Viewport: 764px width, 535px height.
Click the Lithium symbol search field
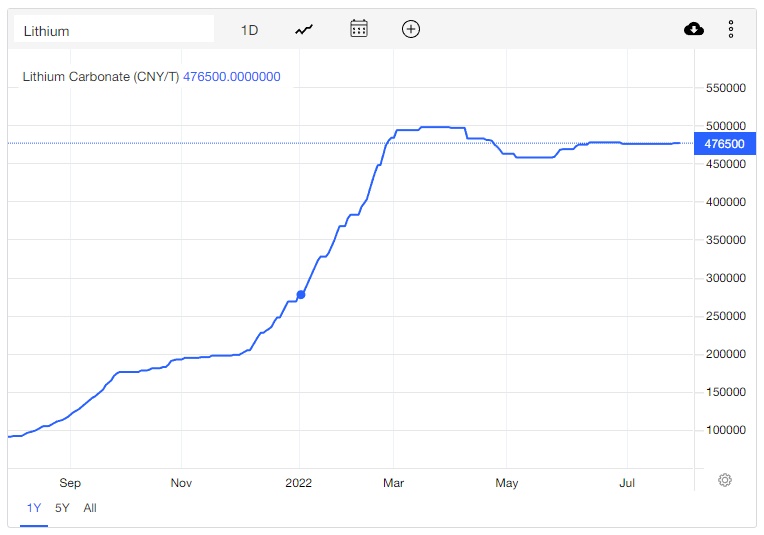113,30
